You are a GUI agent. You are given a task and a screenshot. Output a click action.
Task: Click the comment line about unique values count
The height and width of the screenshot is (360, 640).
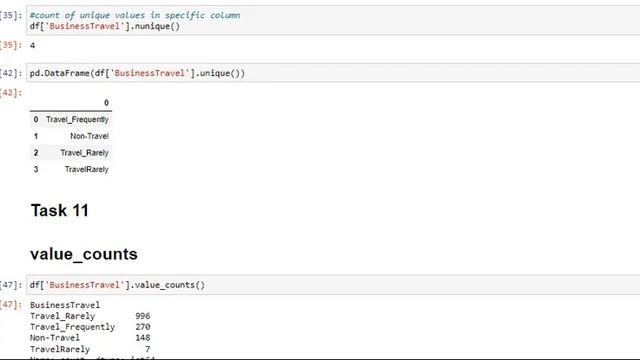[x=135, y=15]
